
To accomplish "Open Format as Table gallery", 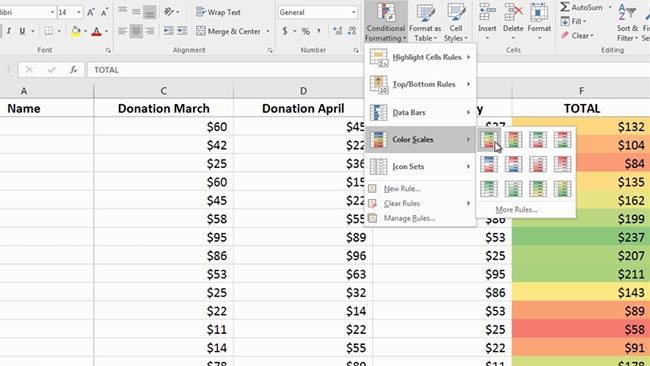I will (x=425, y=22).
